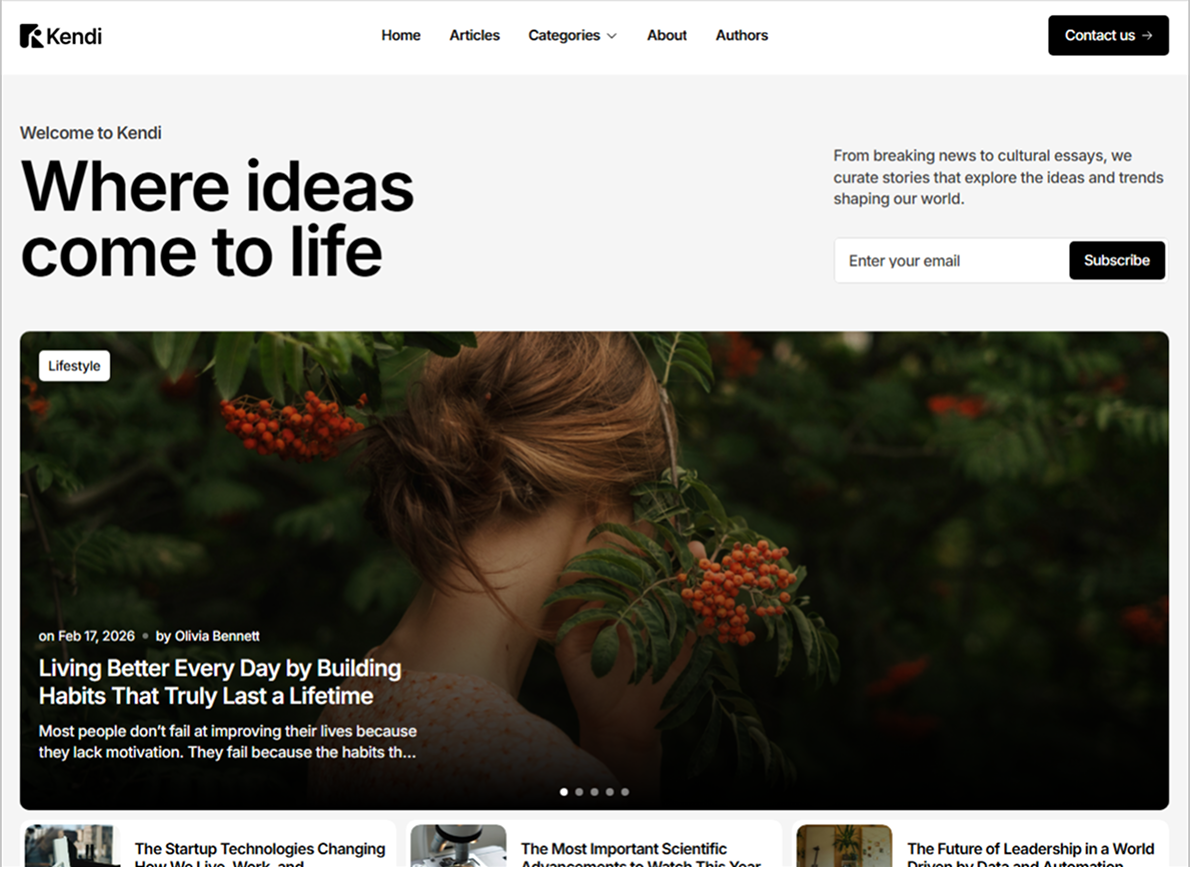
Task: Click the Contact us button
Action: (x=1108, y=35)
